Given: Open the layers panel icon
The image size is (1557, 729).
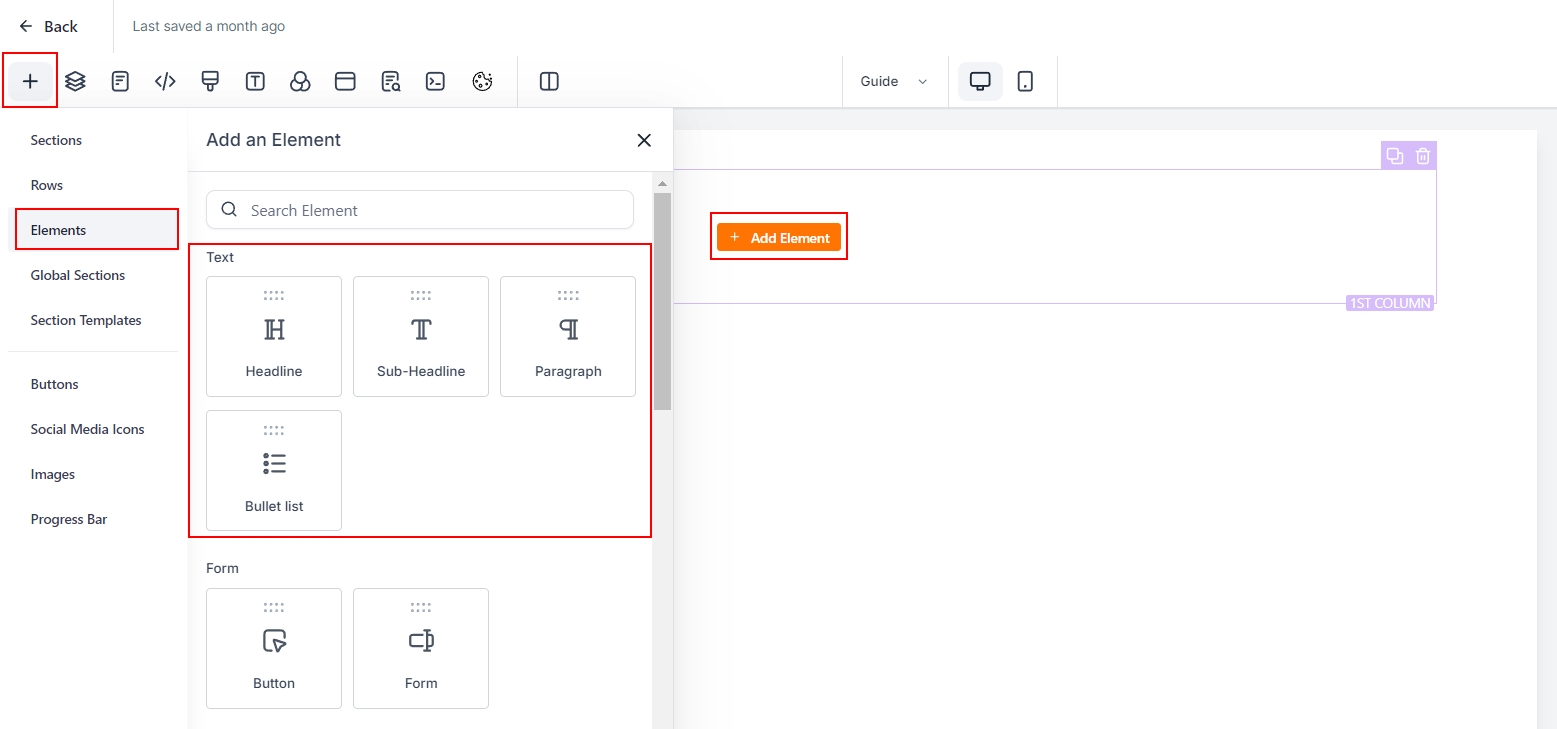Looking at the screenshot, I should (75, 81).
